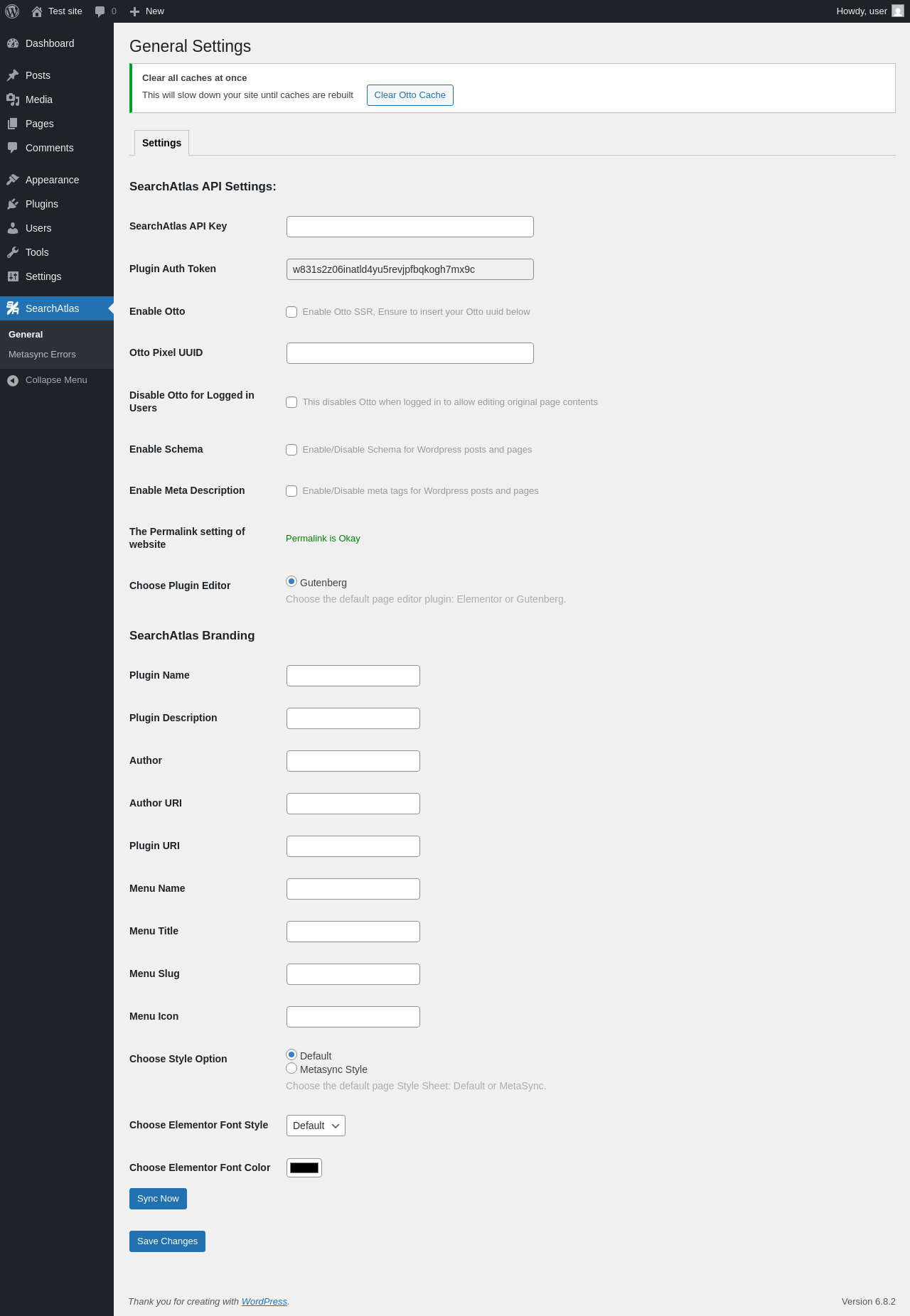Image resolution: width=910 pixels, height=1316 pixels.
Task: Follow the WordPress footer link
Action: point(264,1302)
